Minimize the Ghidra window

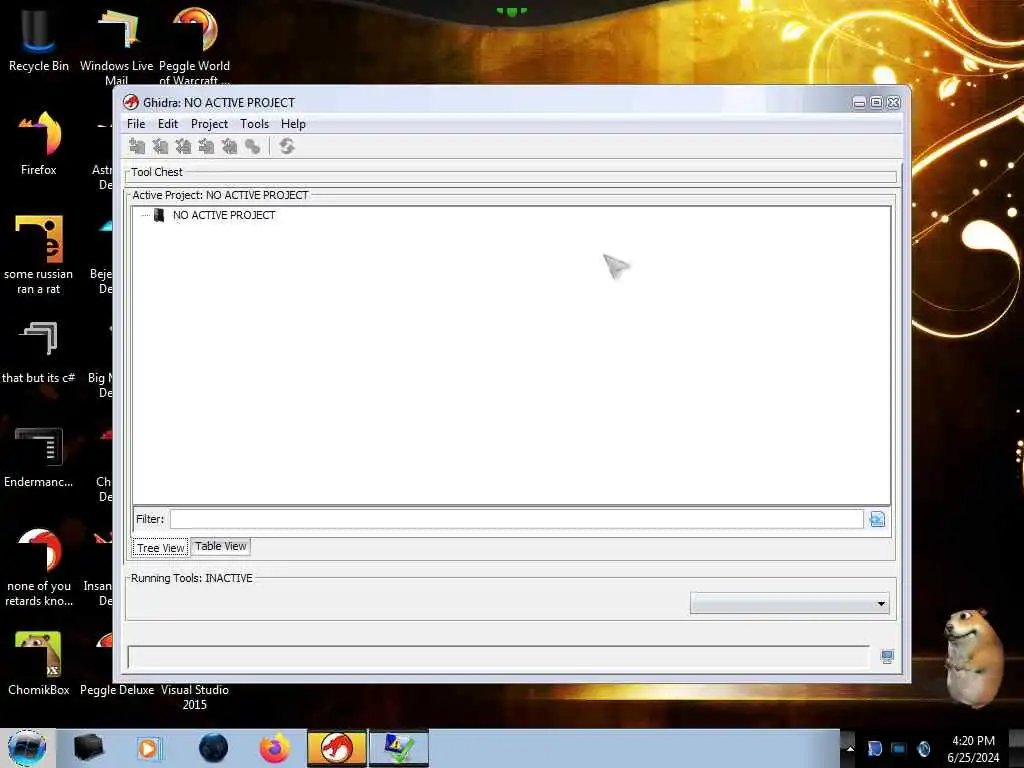pyautogui.click(x=859, y=103)
